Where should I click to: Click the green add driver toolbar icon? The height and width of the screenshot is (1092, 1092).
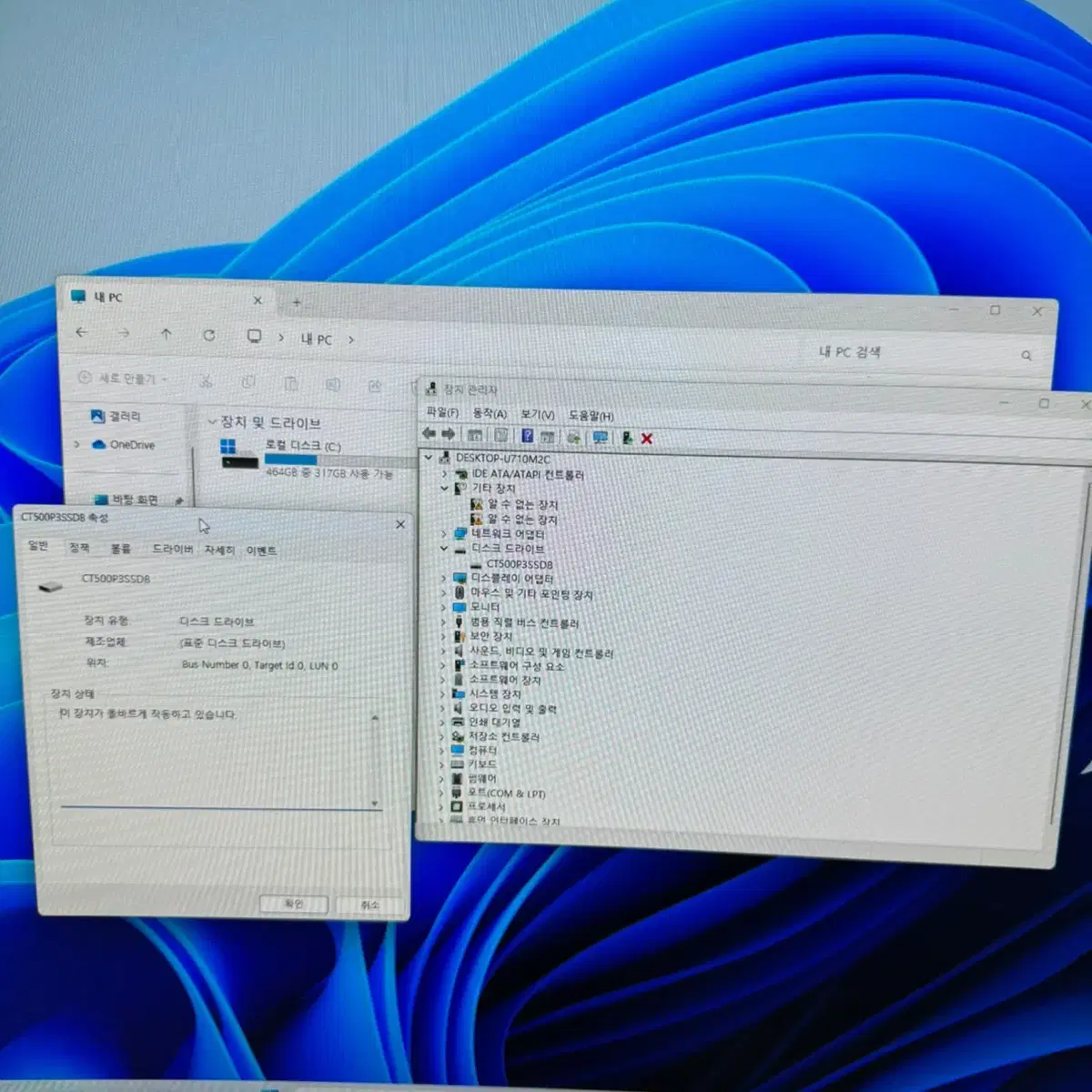(627, 438)
